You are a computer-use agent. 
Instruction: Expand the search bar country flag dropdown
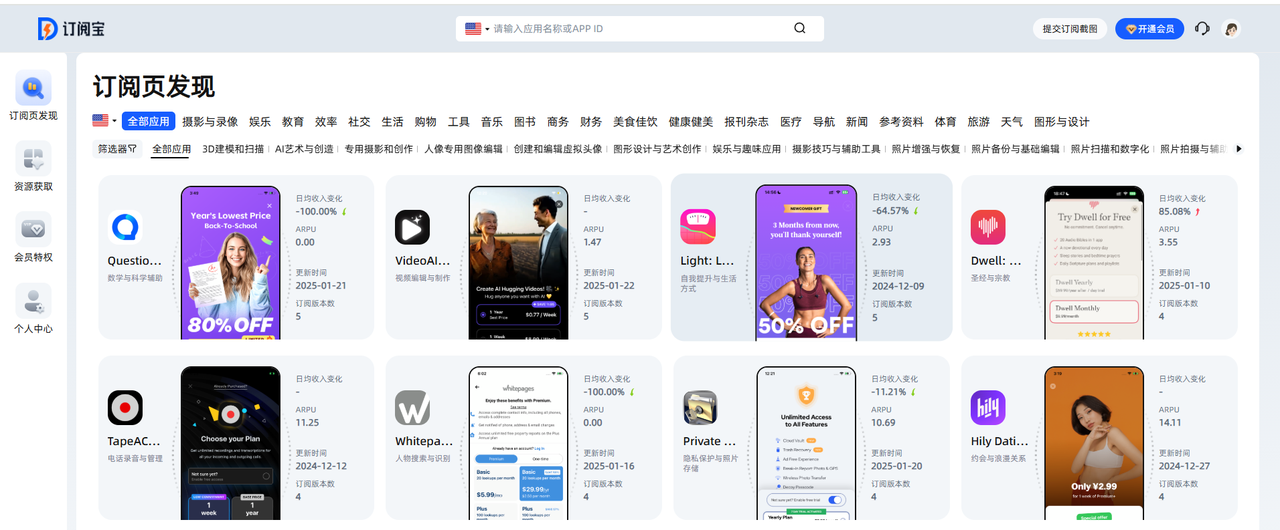pyautogui.click(x=476, y=29)
